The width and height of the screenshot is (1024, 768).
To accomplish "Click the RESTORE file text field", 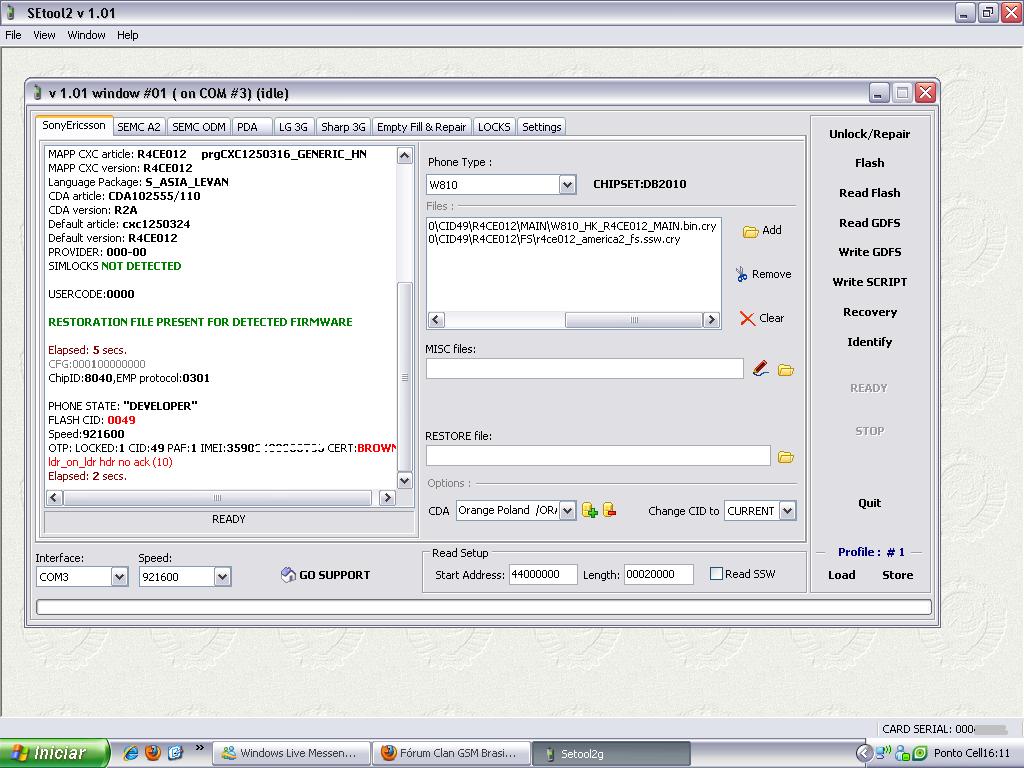I will pyautogui.click(x=598, y=456).
